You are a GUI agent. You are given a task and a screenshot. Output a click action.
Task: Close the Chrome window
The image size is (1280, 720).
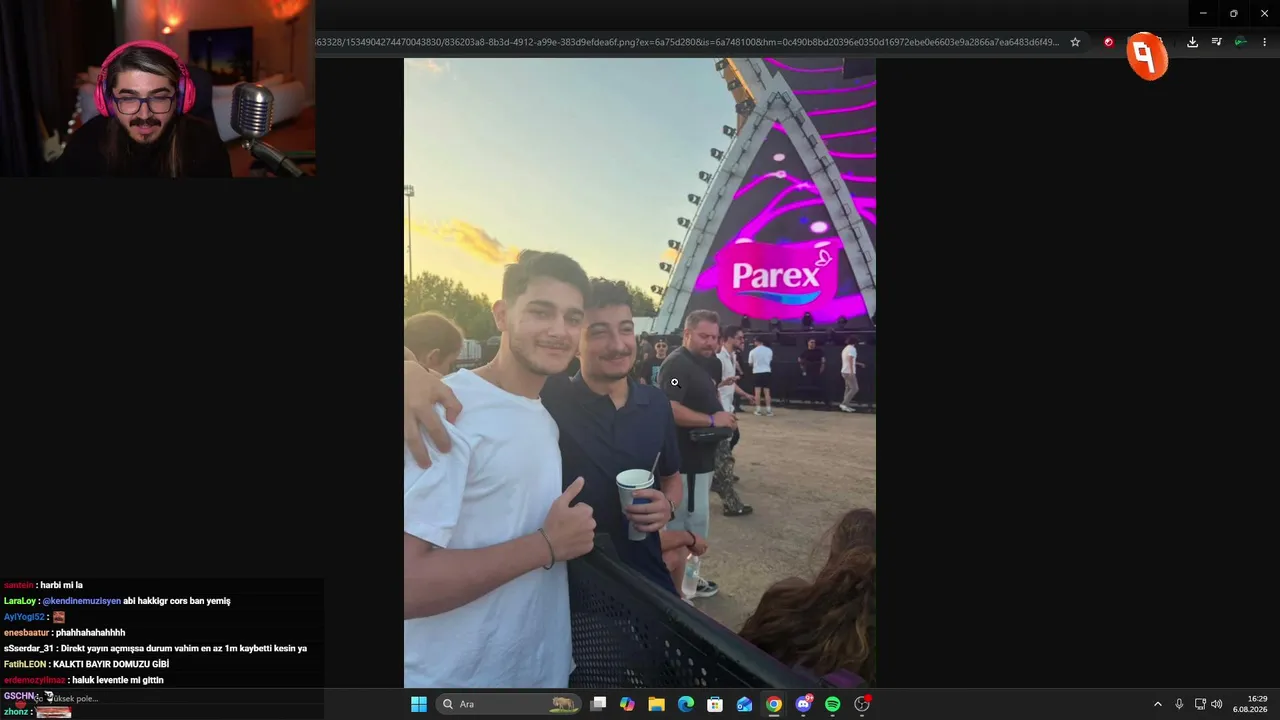tap(1264, 13)
